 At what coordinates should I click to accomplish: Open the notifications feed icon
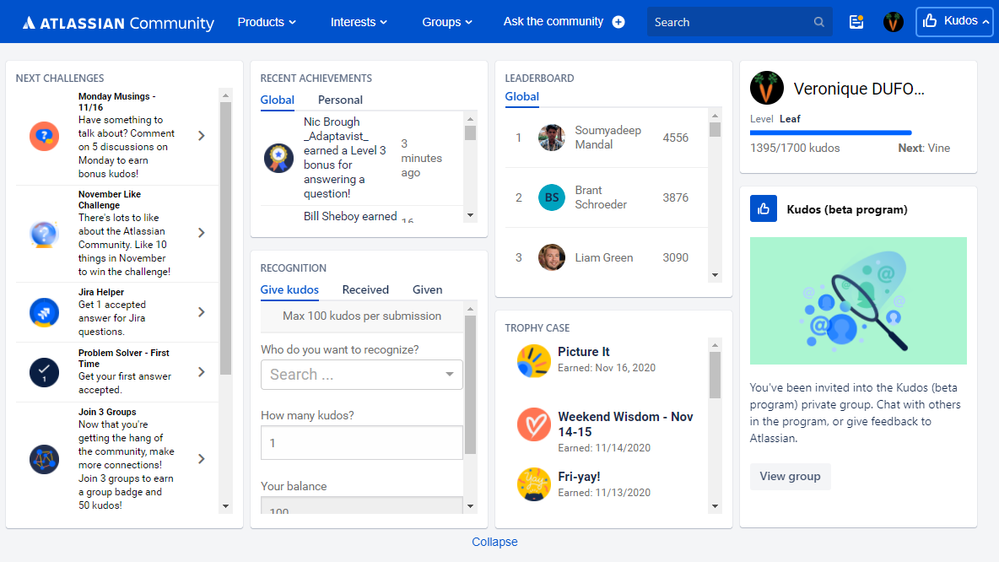pos(856,22)
